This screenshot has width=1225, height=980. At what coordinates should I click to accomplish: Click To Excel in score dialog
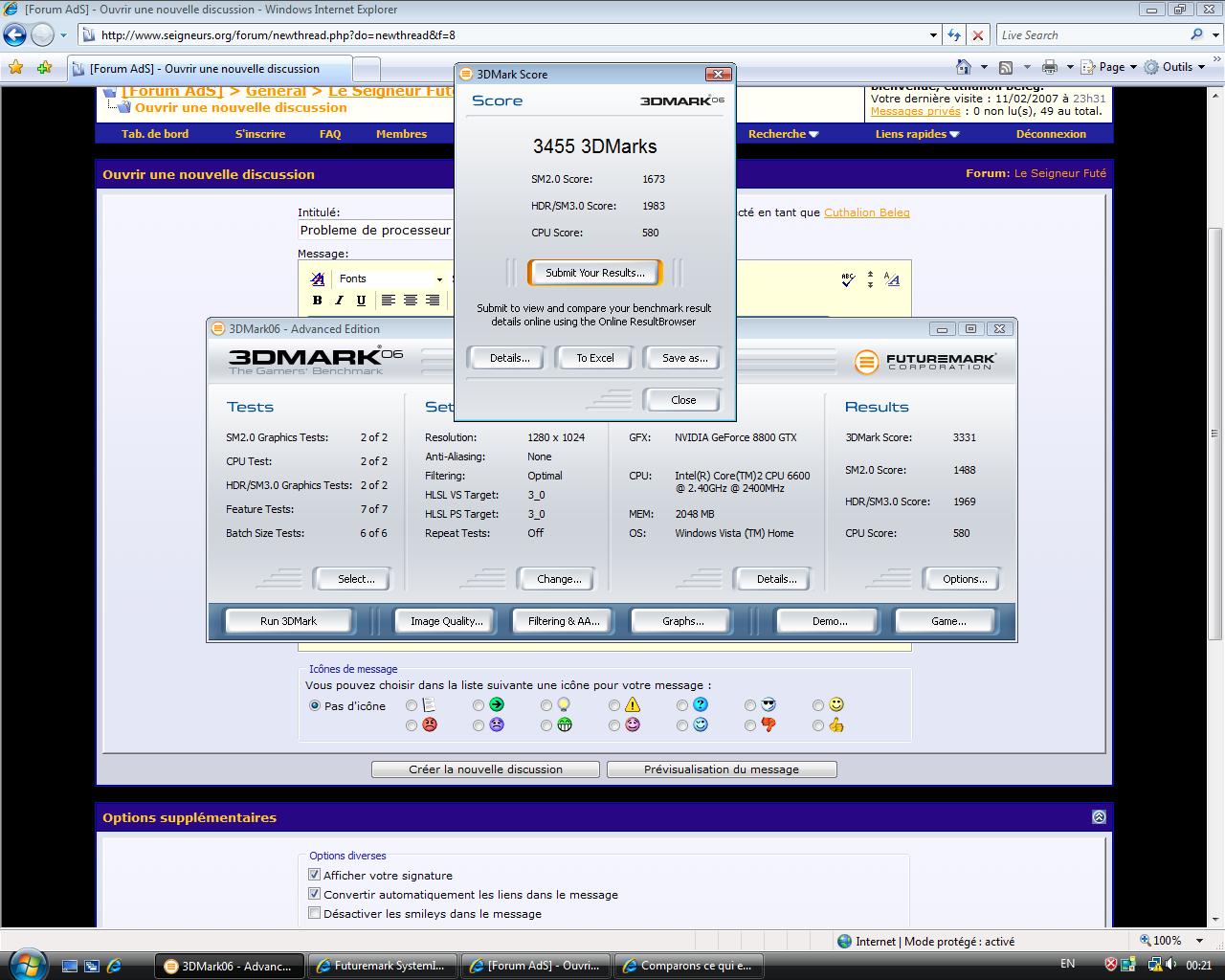point(595,358)
